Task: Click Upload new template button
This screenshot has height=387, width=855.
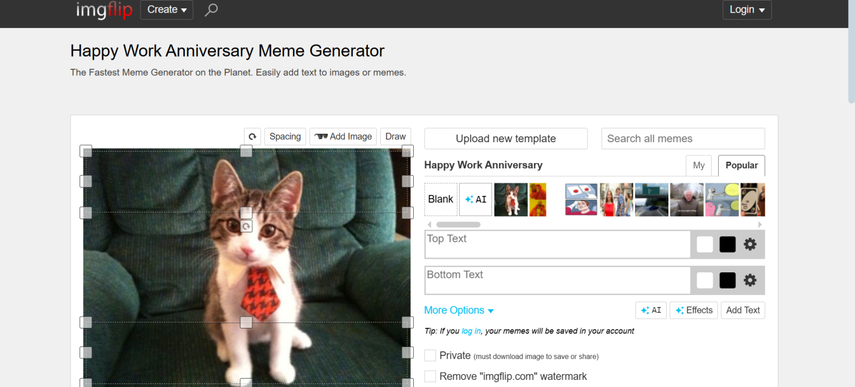Action: click(x=506, y=138)
